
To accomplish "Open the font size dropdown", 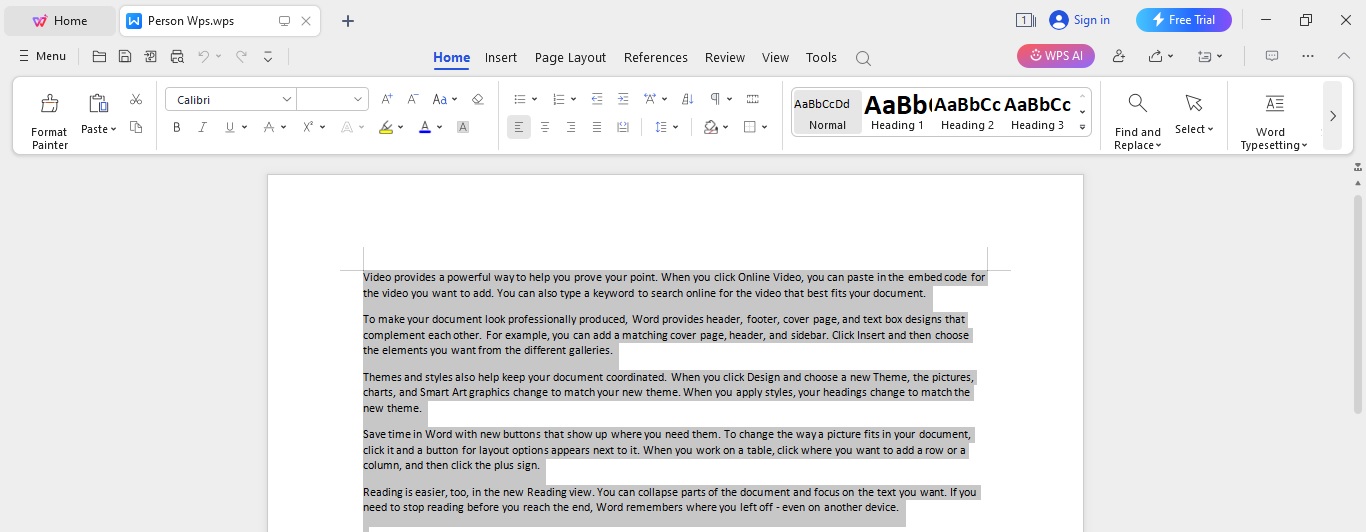I will 358,99.
